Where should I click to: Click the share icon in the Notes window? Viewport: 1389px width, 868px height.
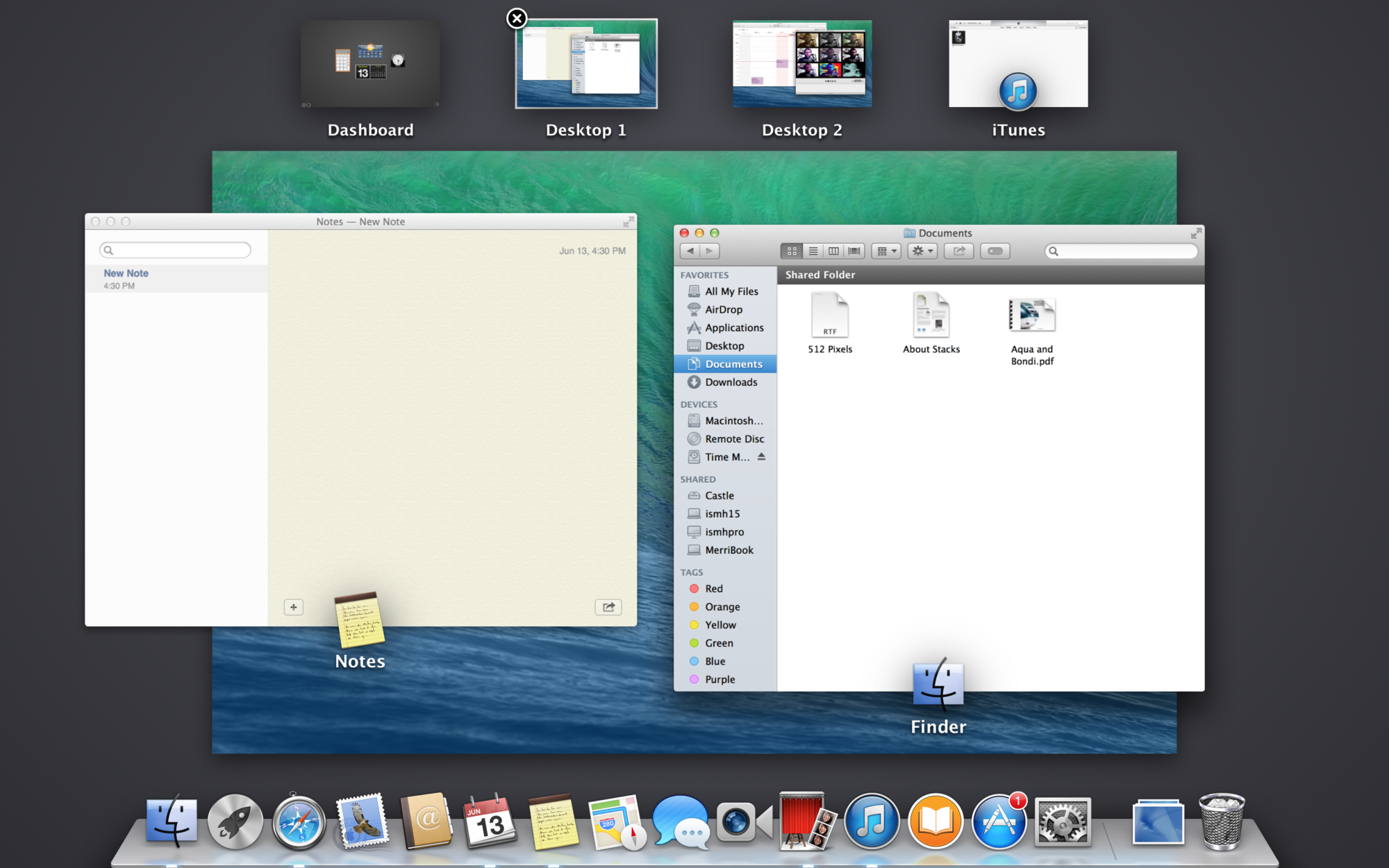coord(609,607)
